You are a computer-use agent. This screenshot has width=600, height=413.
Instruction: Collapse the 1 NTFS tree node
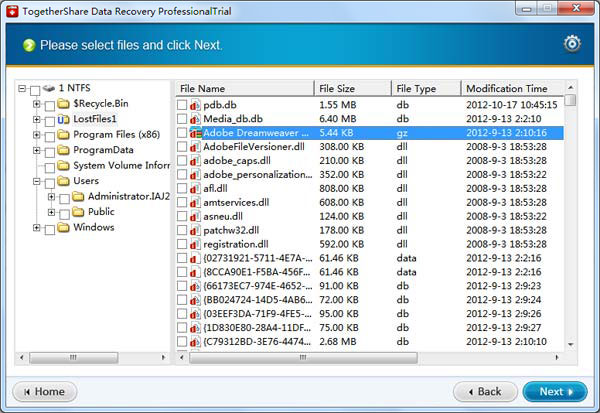22,89
